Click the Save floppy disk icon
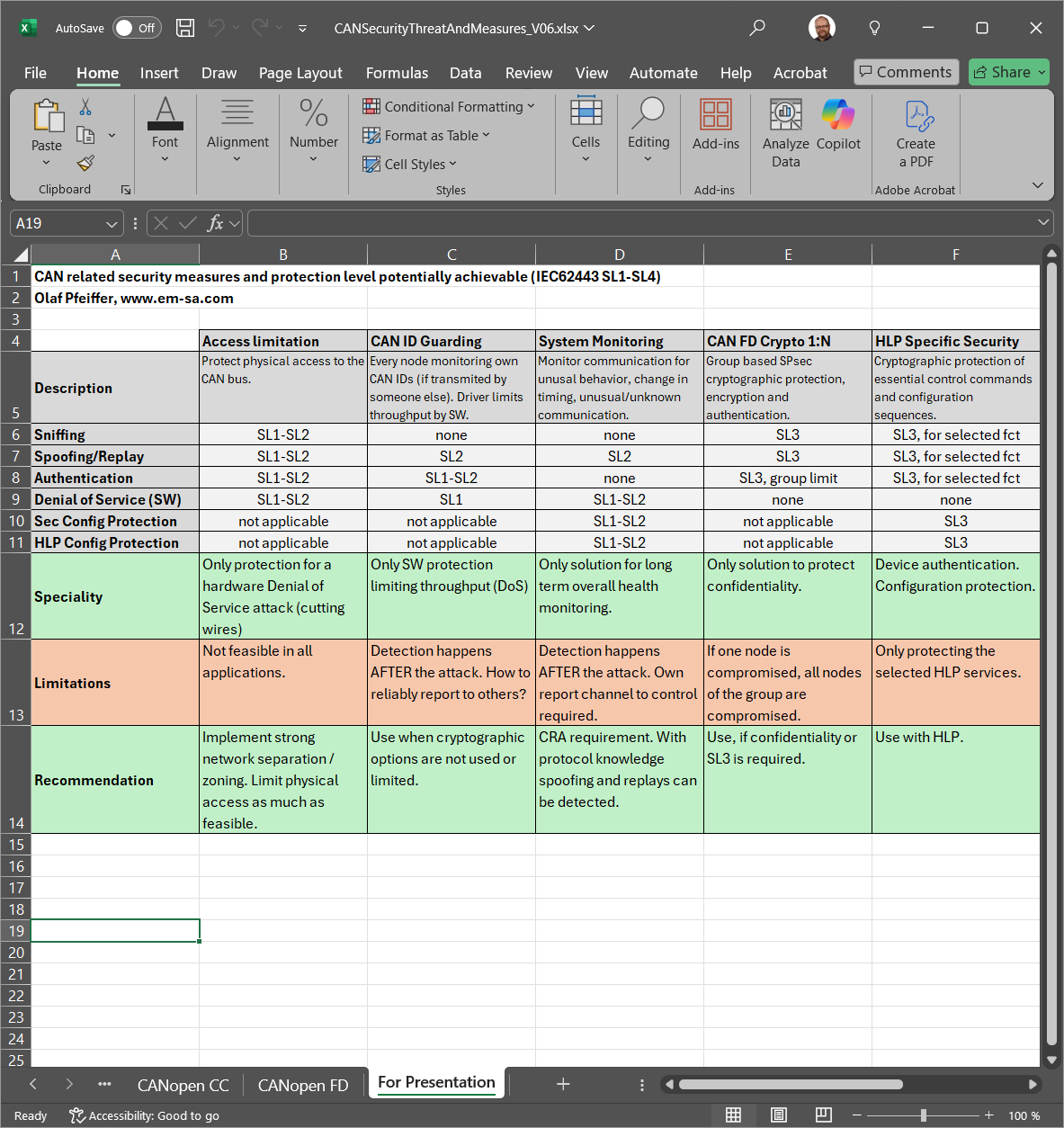 [185, 28]
